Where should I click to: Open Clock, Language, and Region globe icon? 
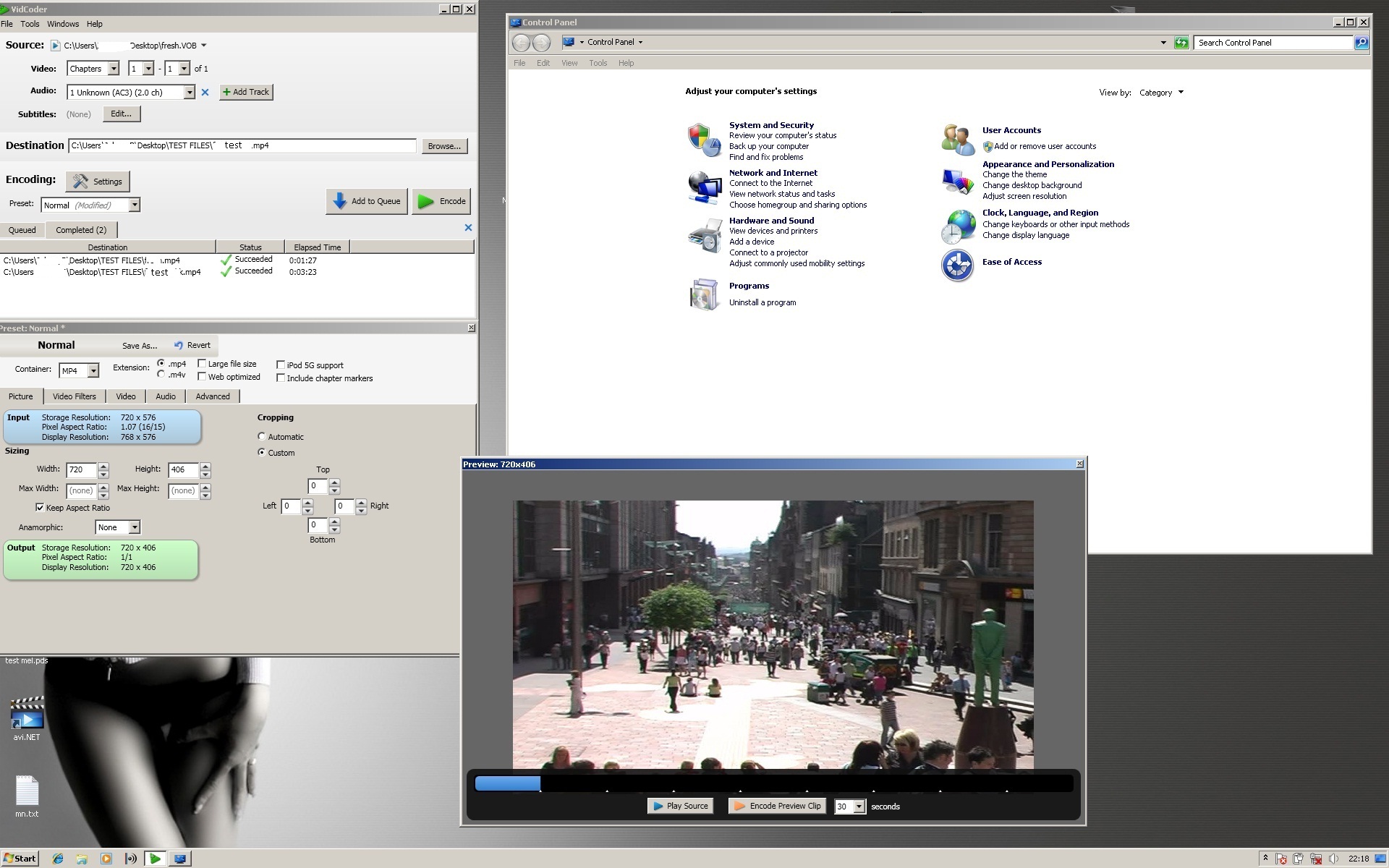pos(958,226)
